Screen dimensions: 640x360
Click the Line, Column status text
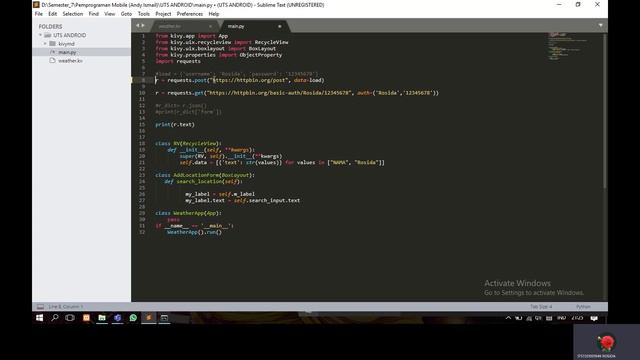point(65,307)
